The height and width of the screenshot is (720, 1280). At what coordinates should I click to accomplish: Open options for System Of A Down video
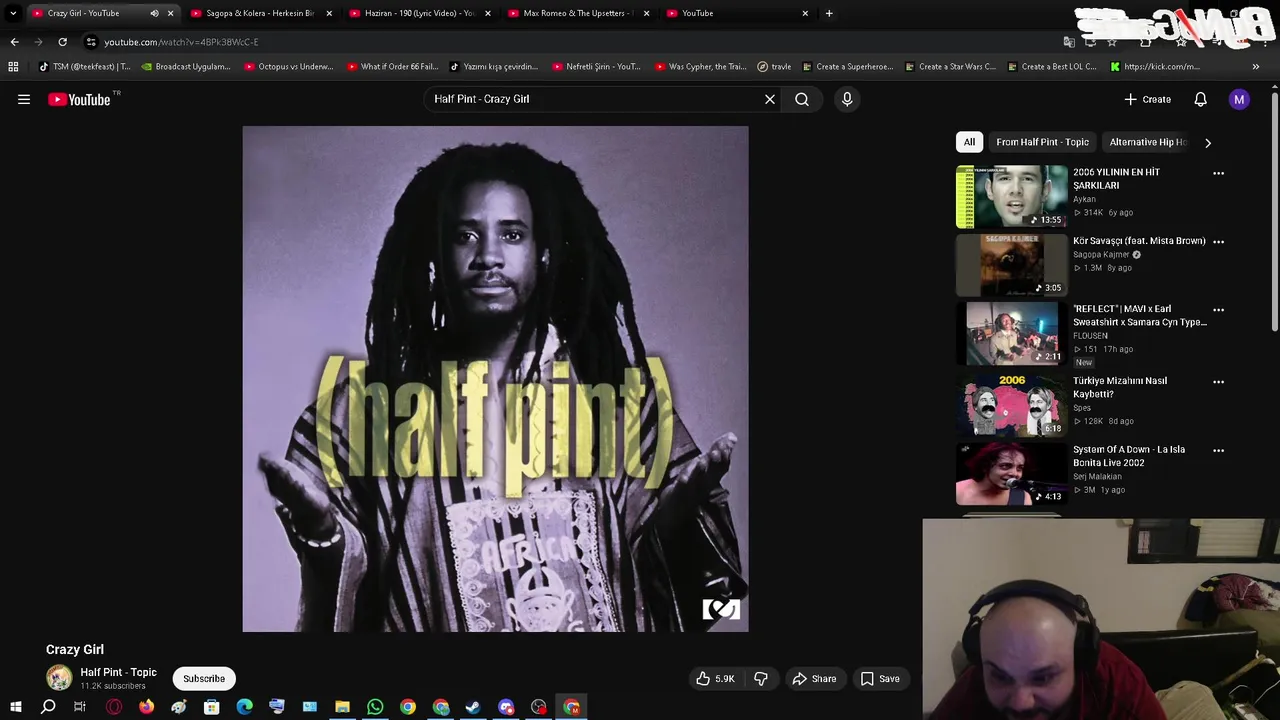tap(1218, 450)
